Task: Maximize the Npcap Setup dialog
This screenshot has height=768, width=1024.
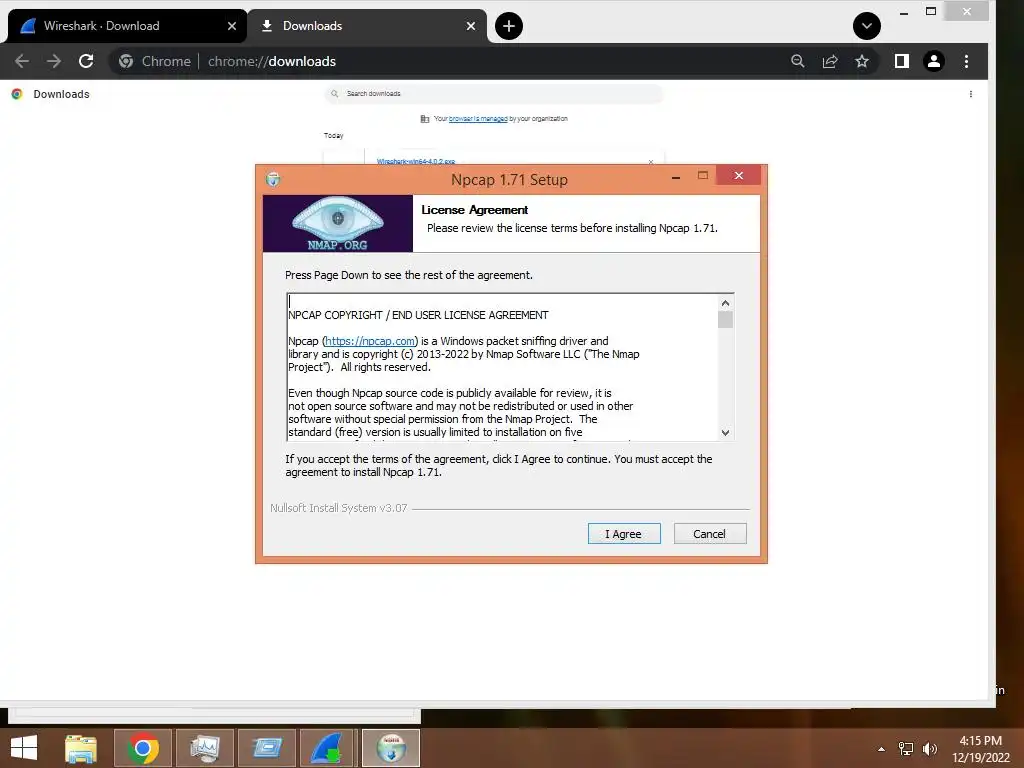Action: 703,175
